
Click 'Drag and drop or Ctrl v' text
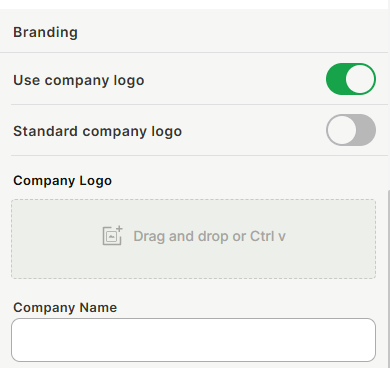[x=209, y=236]
